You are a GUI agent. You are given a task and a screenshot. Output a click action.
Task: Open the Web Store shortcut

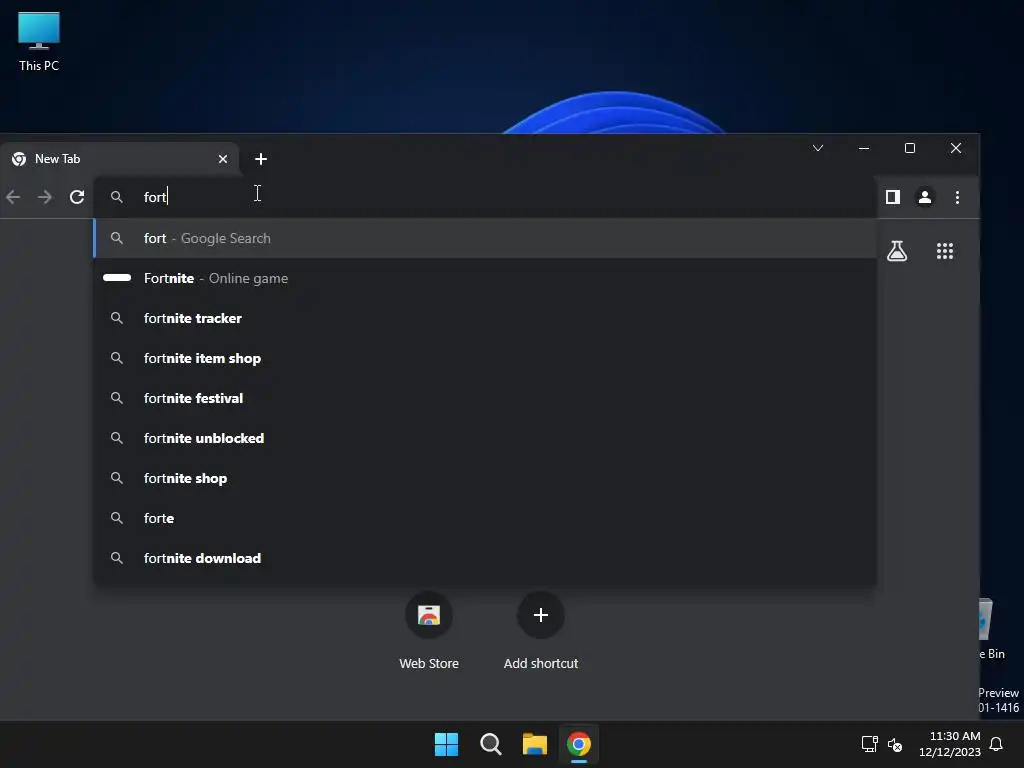click(x=429, y=630)
